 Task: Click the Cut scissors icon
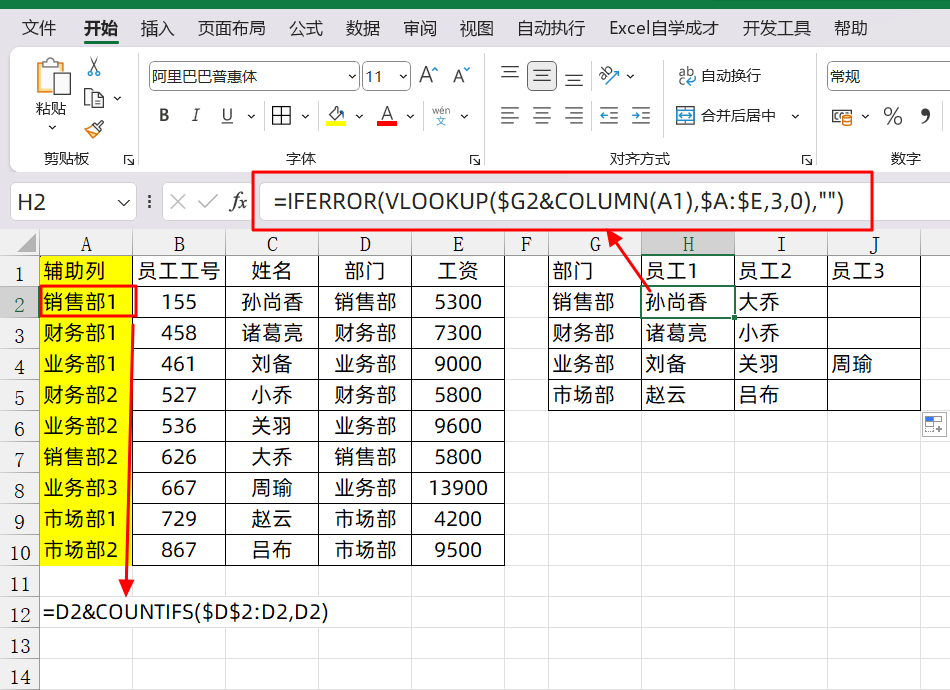click(x=93, y=67)
